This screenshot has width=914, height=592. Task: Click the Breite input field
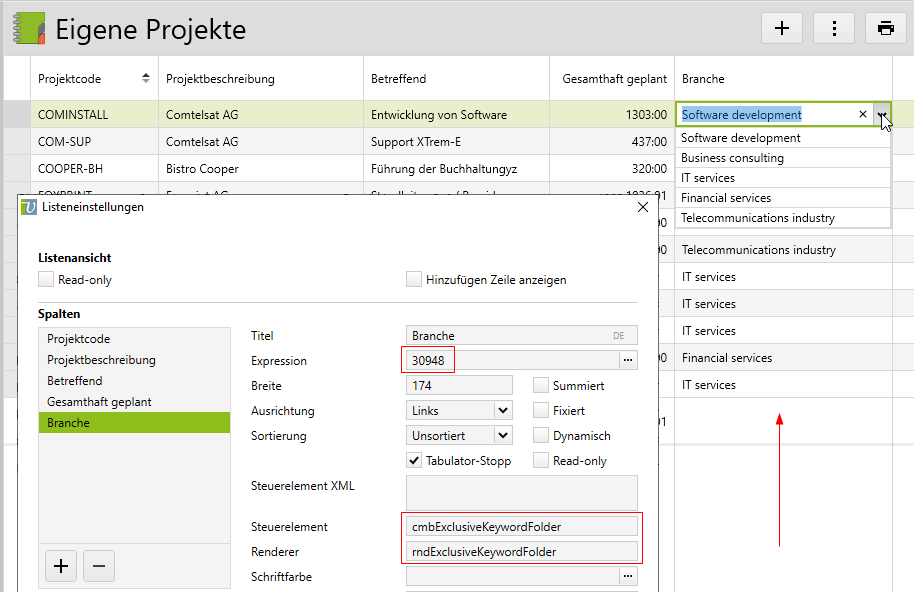pos(460,385)
